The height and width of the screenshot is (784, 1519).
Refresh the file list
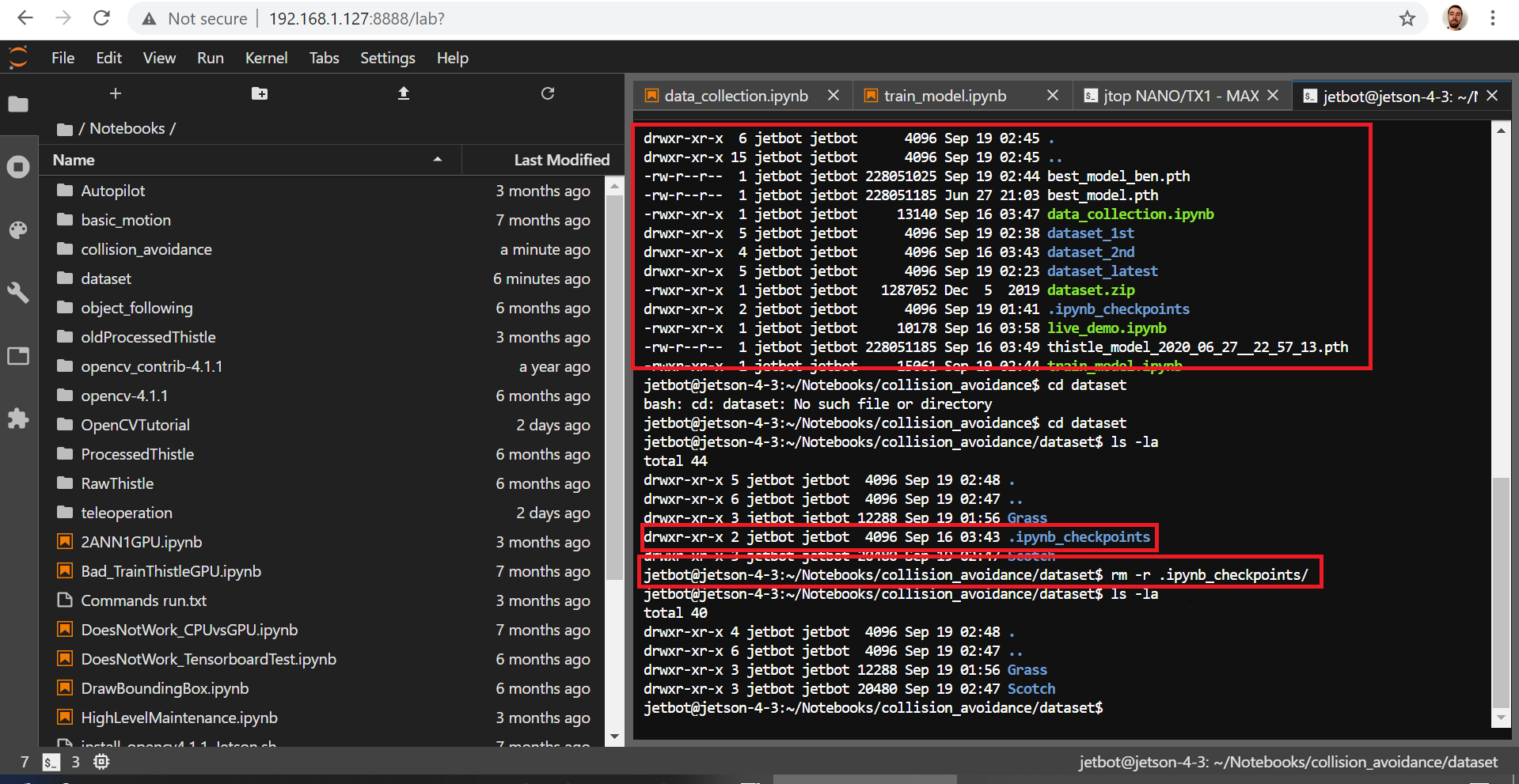click(547, 93)
